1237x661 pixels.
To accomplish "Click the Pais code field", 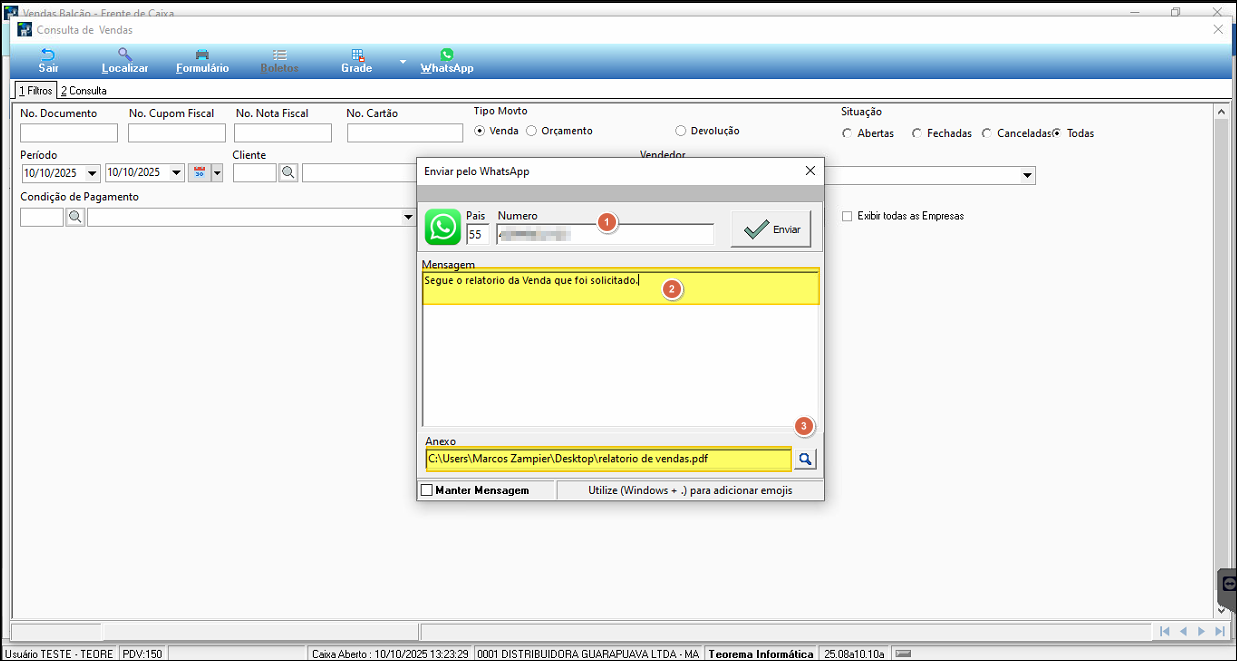I will (477, 234).
